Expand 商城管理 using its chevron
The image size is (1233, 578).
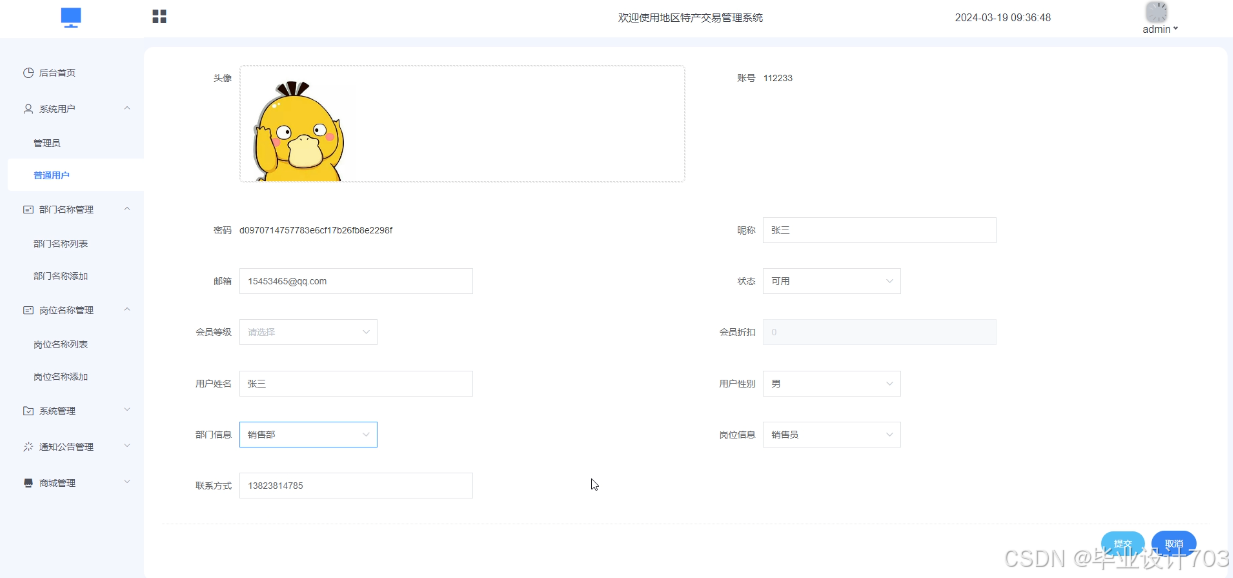[127, 482]
